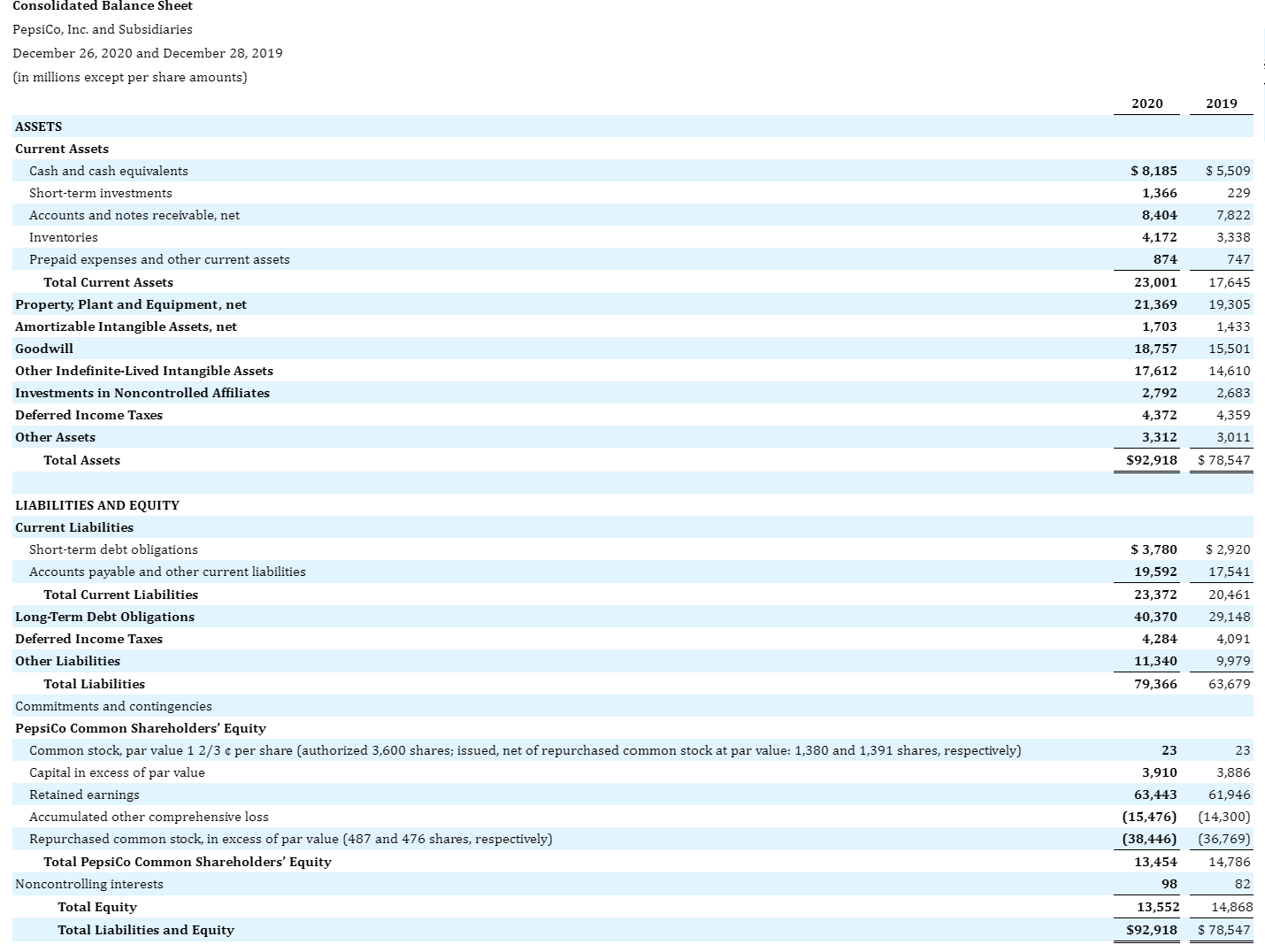1265x952 pixels.
Task: Click the Total Current Assets label
Action: point(108,282)
